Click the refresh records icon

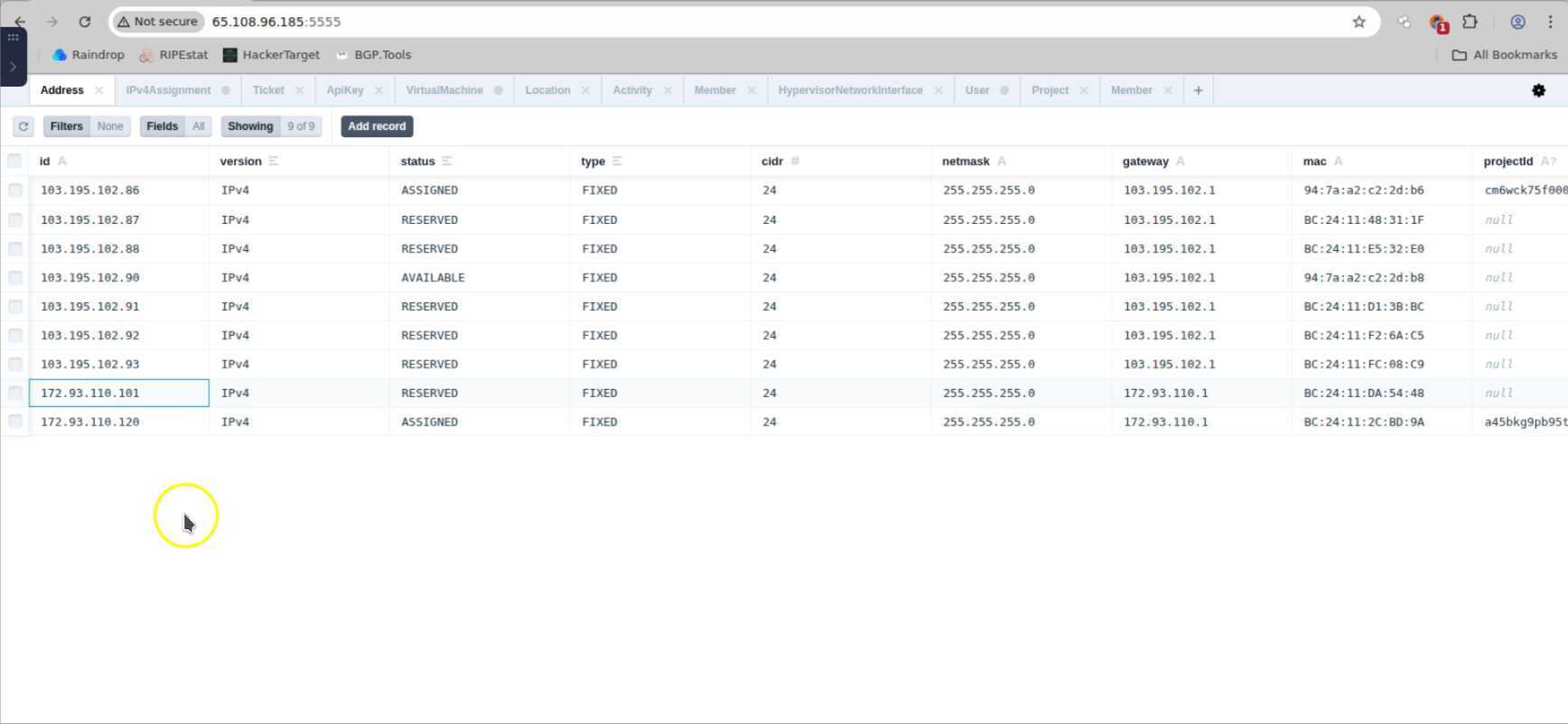(x=23, y=126)
